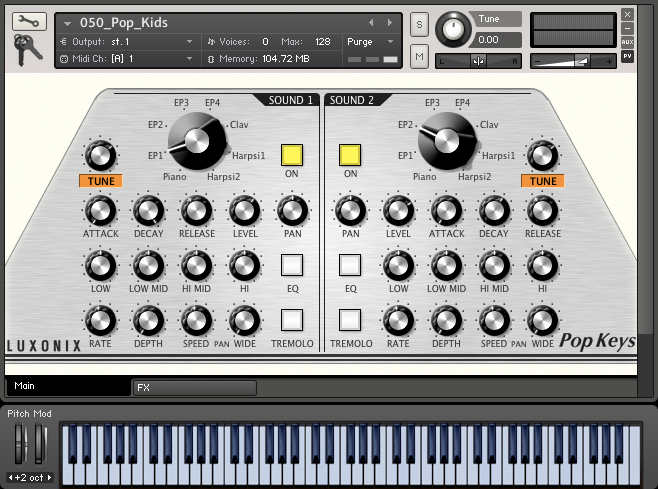This screenshot has width=658, height=489.
Task: Open the Midi Ch dropdown
Action: [190, 59]
